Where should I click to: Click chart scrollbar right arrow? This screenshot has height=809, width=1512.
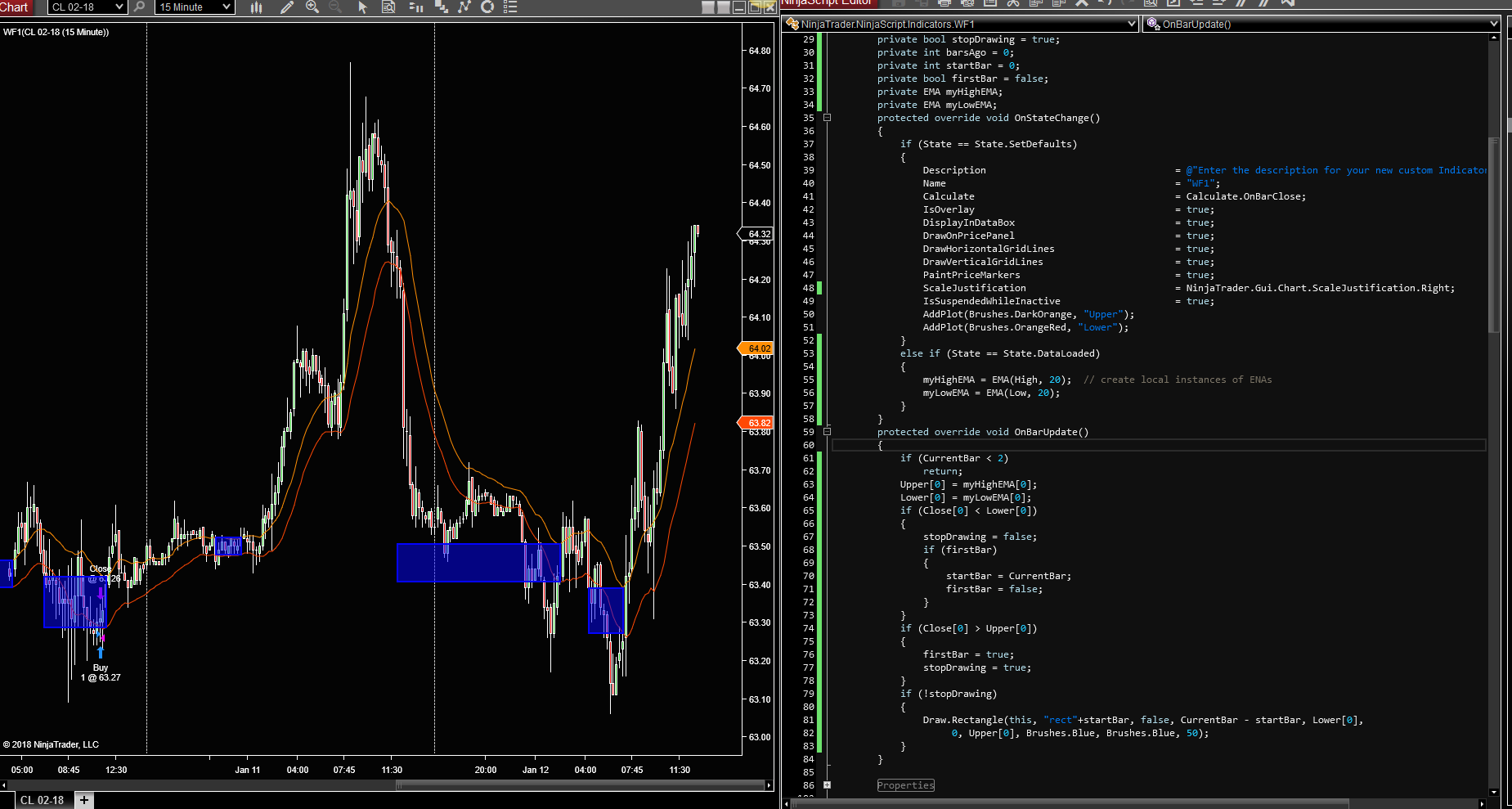pos(769,785)
